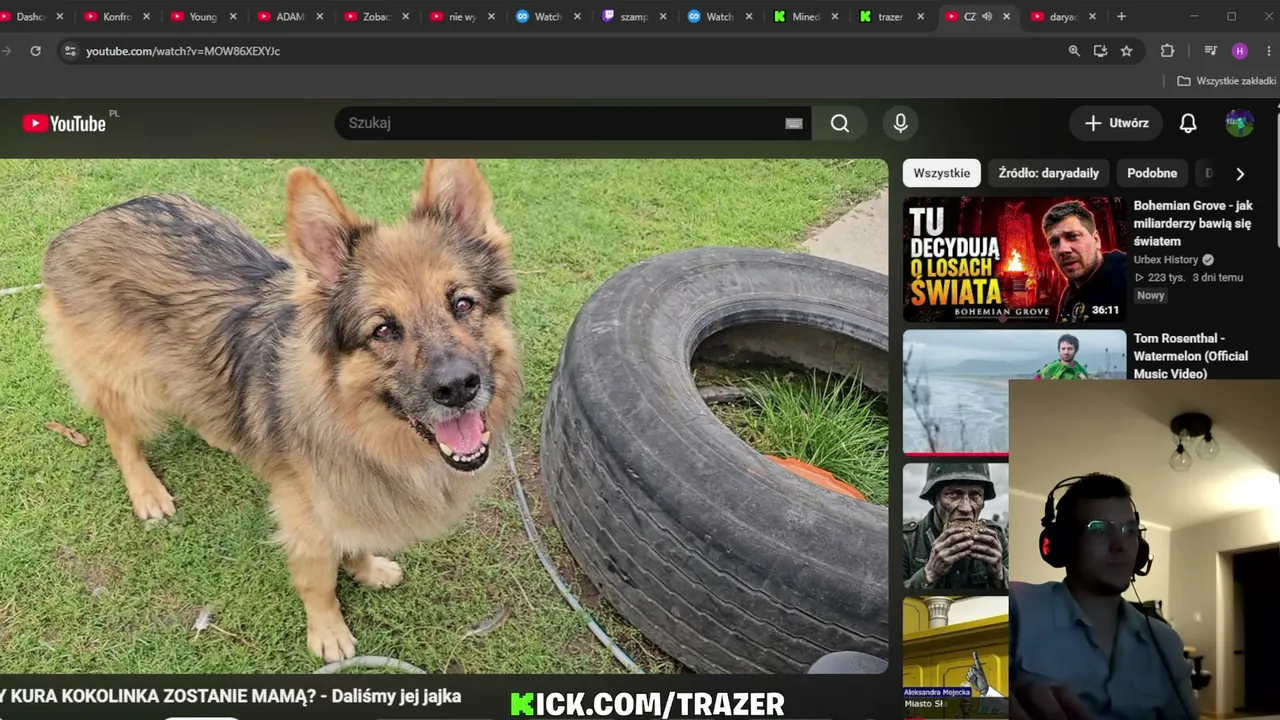The image size is (1280, 720).
Task: Open YouTube notifications bell
Action: 1188,123
